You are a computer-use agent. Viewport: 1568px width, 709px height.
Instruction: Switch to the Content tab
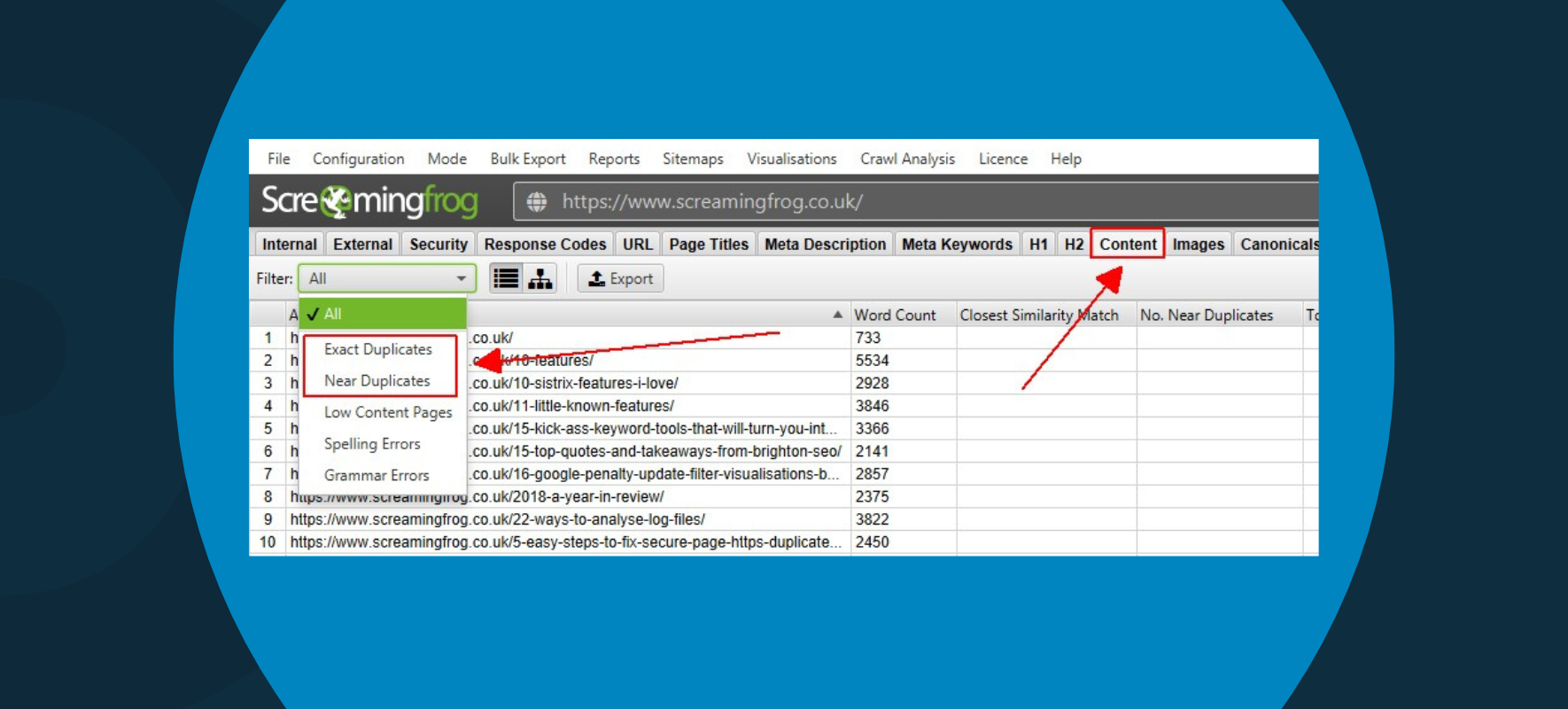click(x=1128, y=245)
